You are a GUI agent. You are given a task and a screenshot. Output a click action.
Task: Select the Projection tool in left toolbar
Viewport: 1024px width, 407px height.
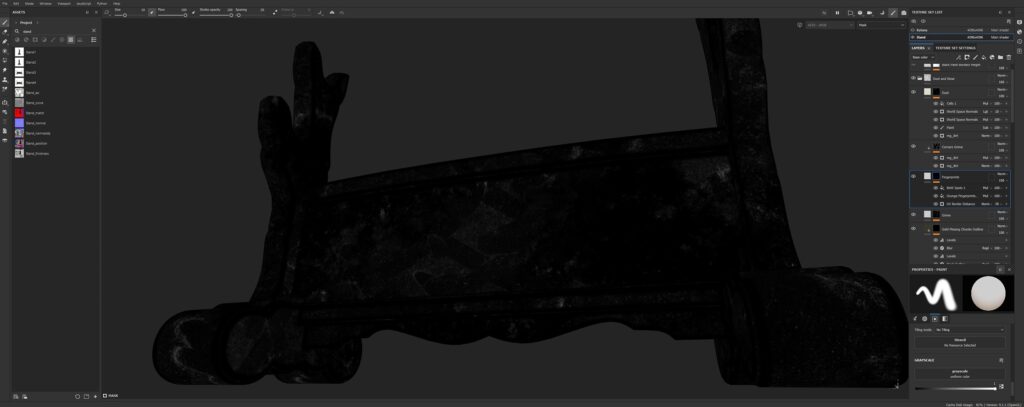point(5,41)
